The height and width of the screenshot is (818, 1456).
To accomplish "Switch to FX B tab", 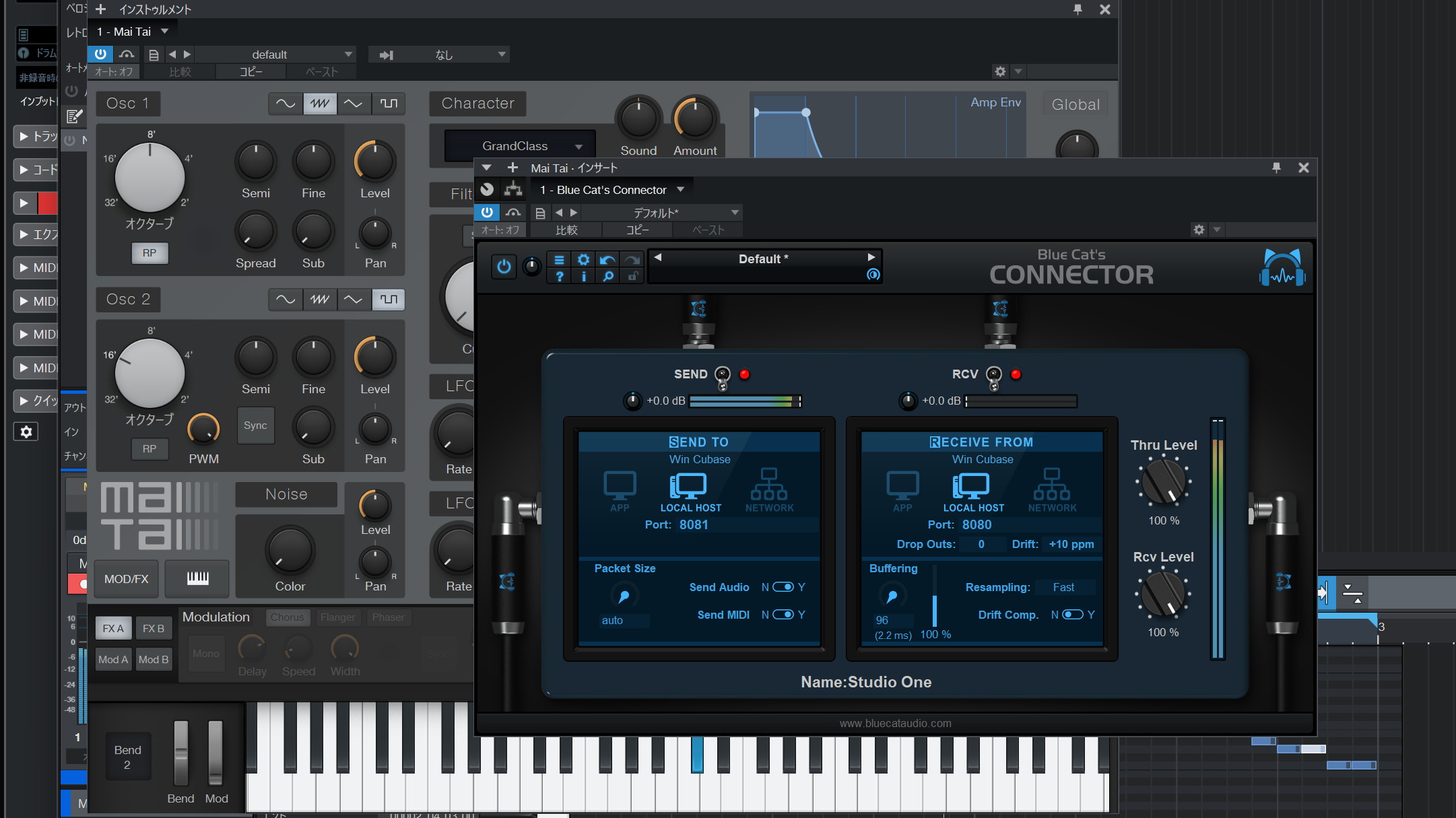I will tap(154, 628).
